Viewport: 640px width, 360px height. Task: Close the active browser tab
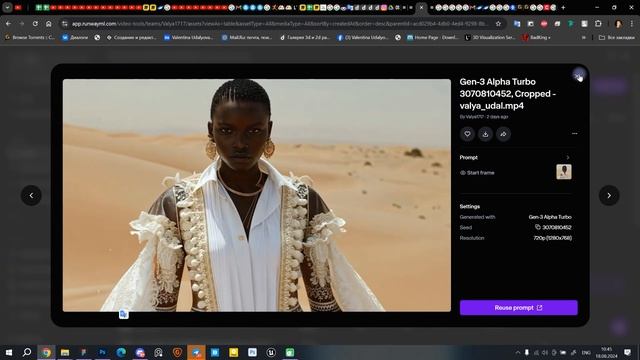[x=422, y=7]
